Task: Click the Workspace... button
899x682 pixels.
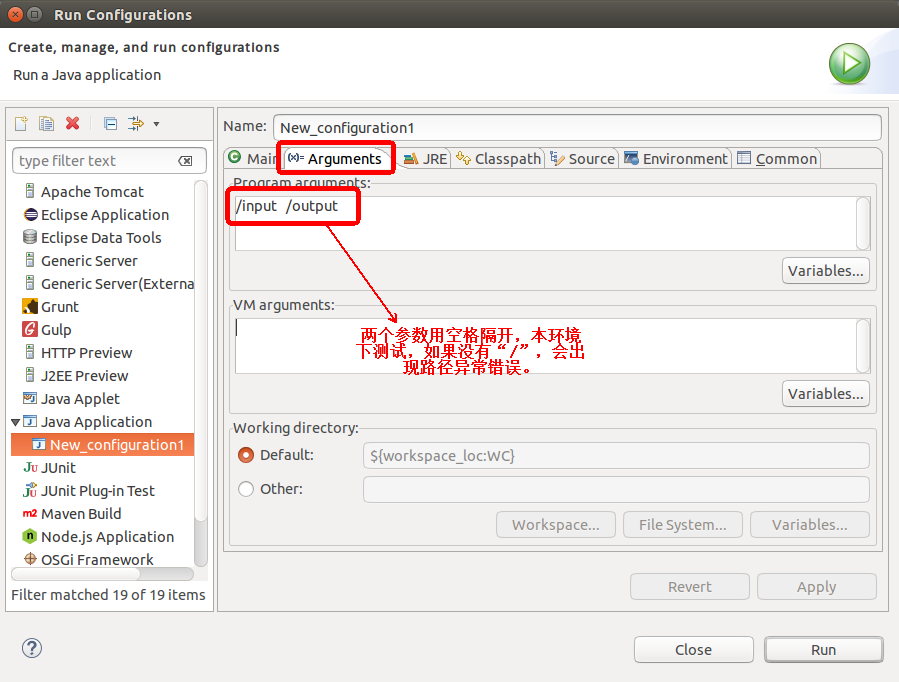Action: (556, 525)
